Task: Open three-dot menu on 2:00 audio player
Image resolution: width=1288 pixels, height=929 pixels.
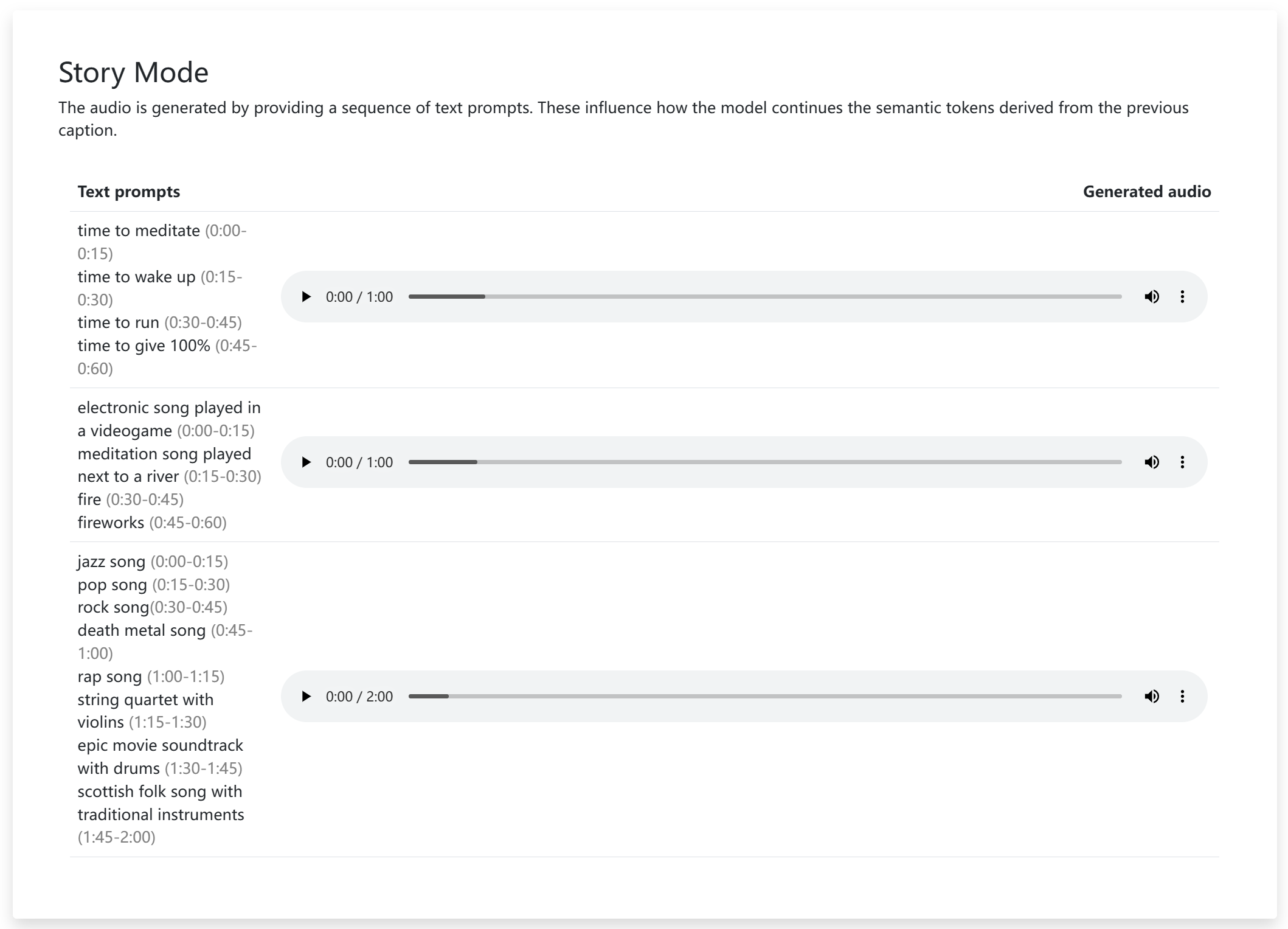Action: 1182,697
